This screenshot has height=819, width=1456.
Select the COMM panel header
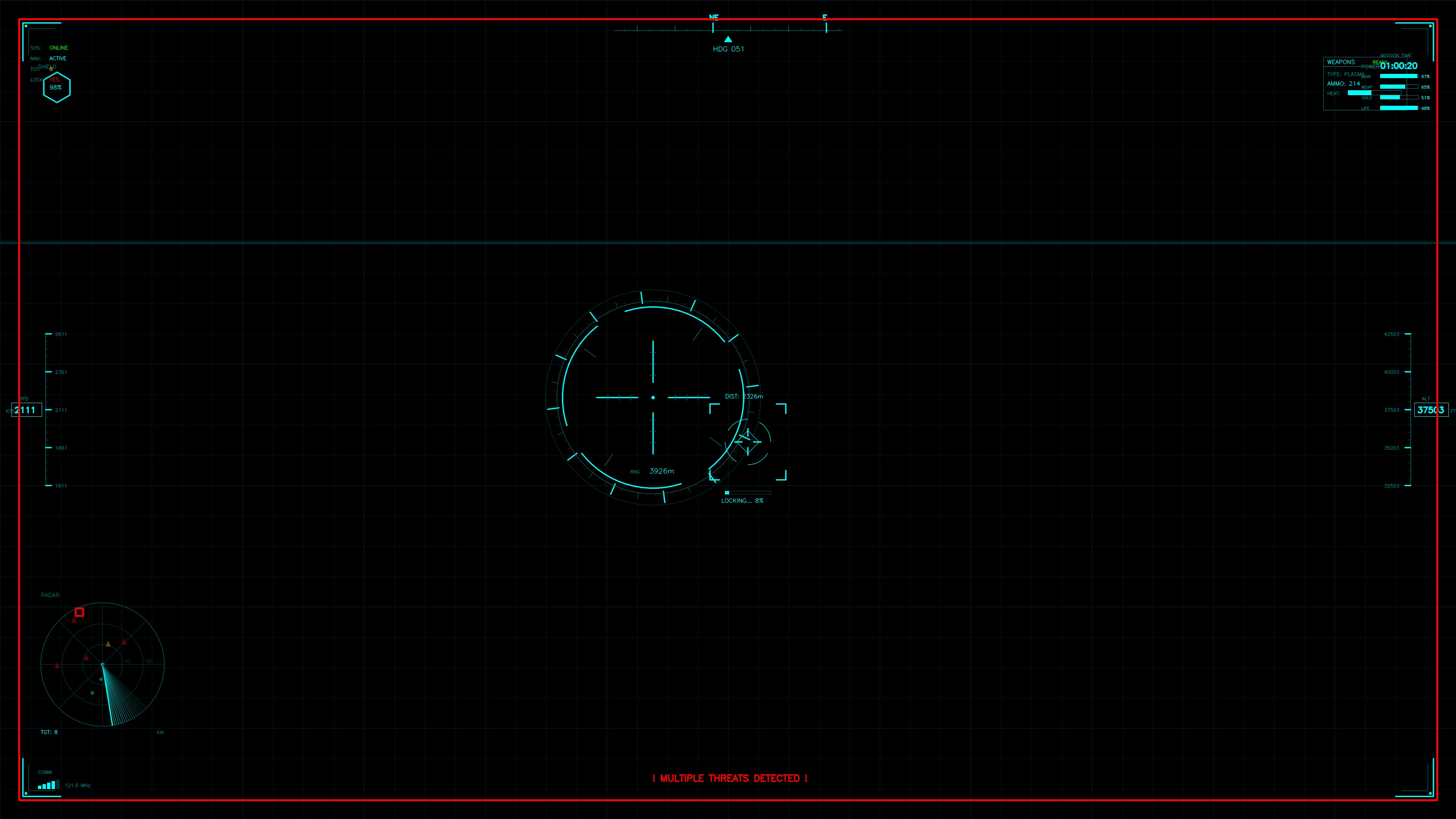pyautogui.click(x=45, y=772)
